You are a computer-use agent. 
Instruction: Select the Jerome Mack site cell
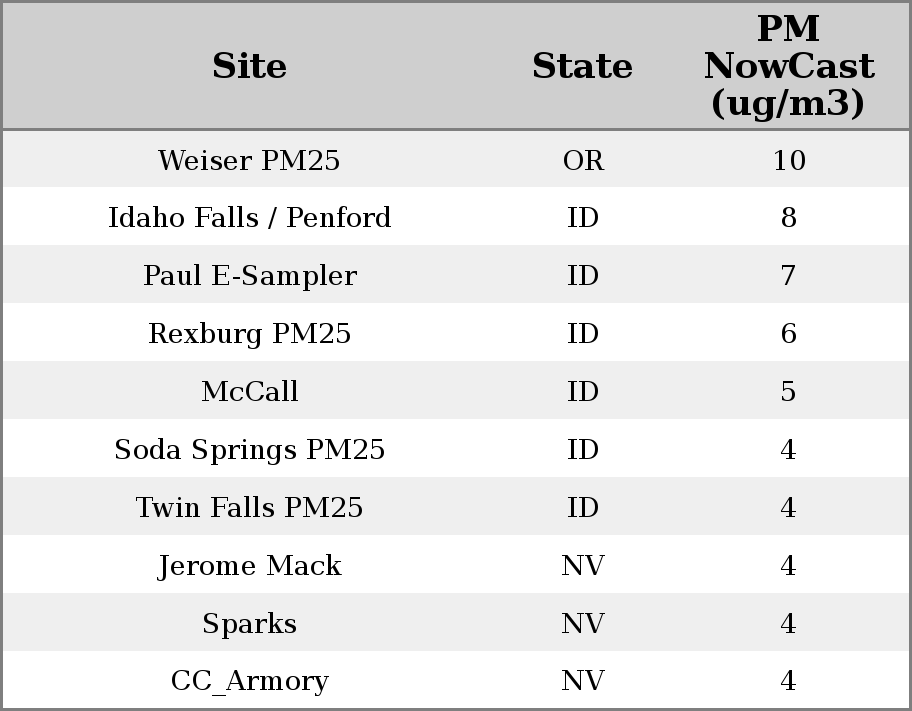tap(249, 566)
